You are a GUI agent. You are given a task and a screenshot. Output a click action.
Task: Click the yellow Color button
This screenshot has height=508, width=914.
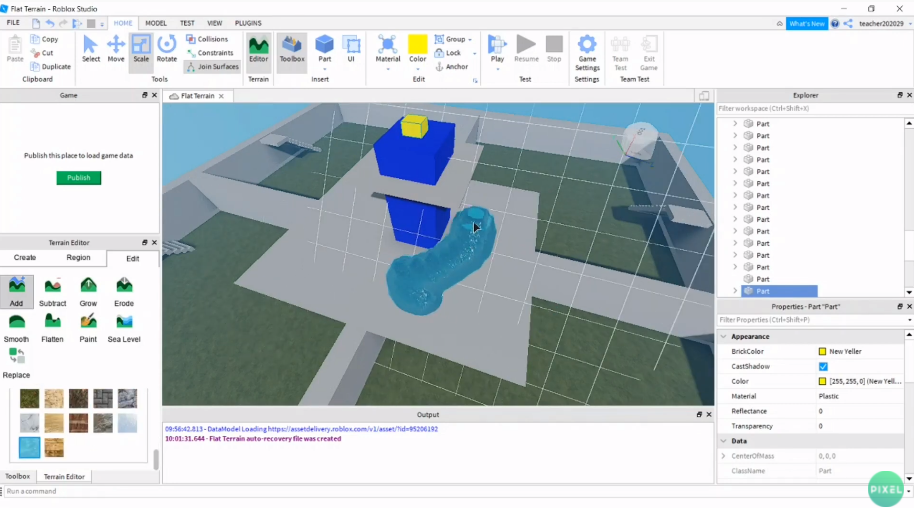coord(417,49)
